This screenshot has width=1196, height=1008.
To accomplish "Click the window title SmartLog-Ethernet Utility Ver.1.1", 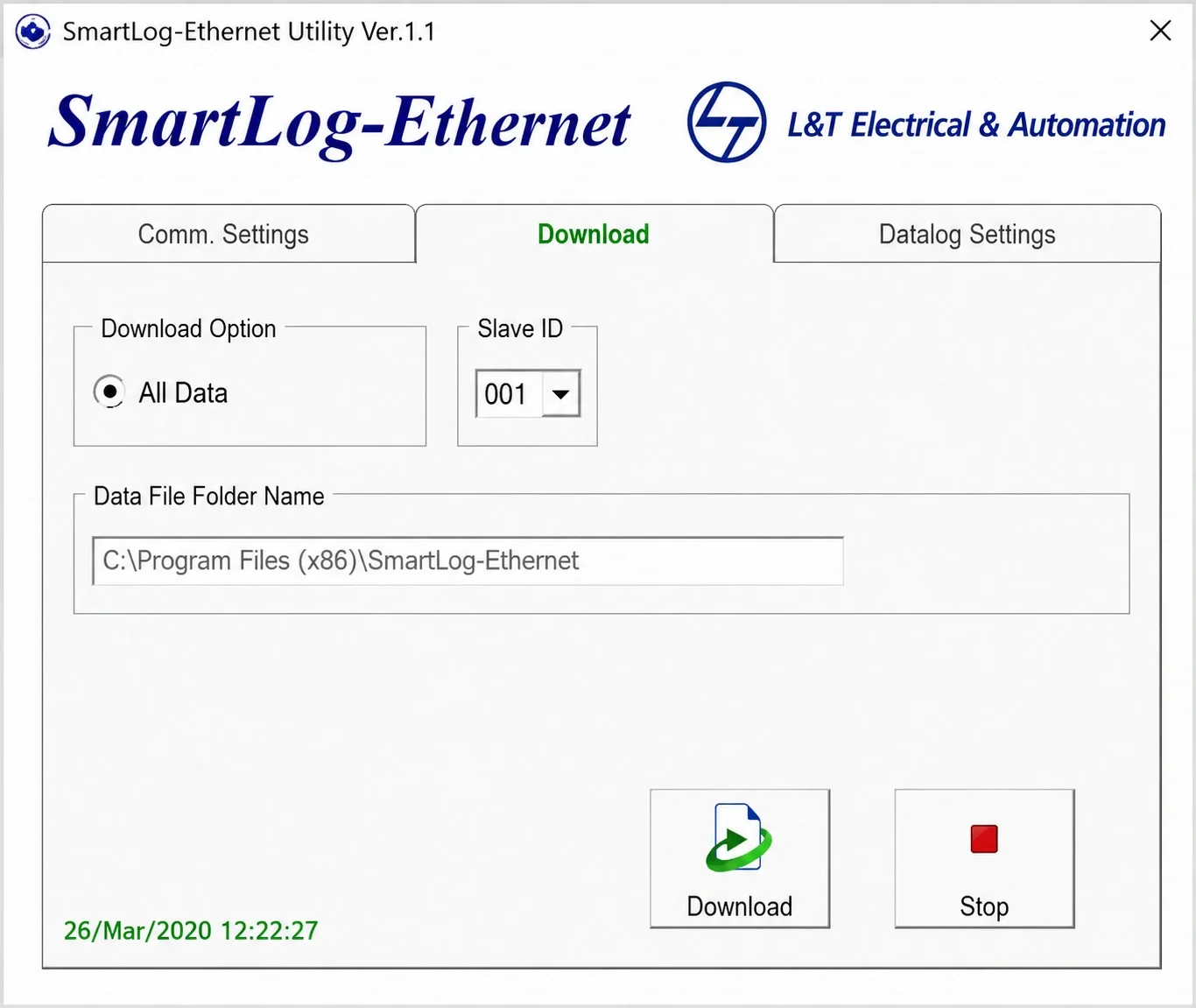I will (x=249, y=32).
